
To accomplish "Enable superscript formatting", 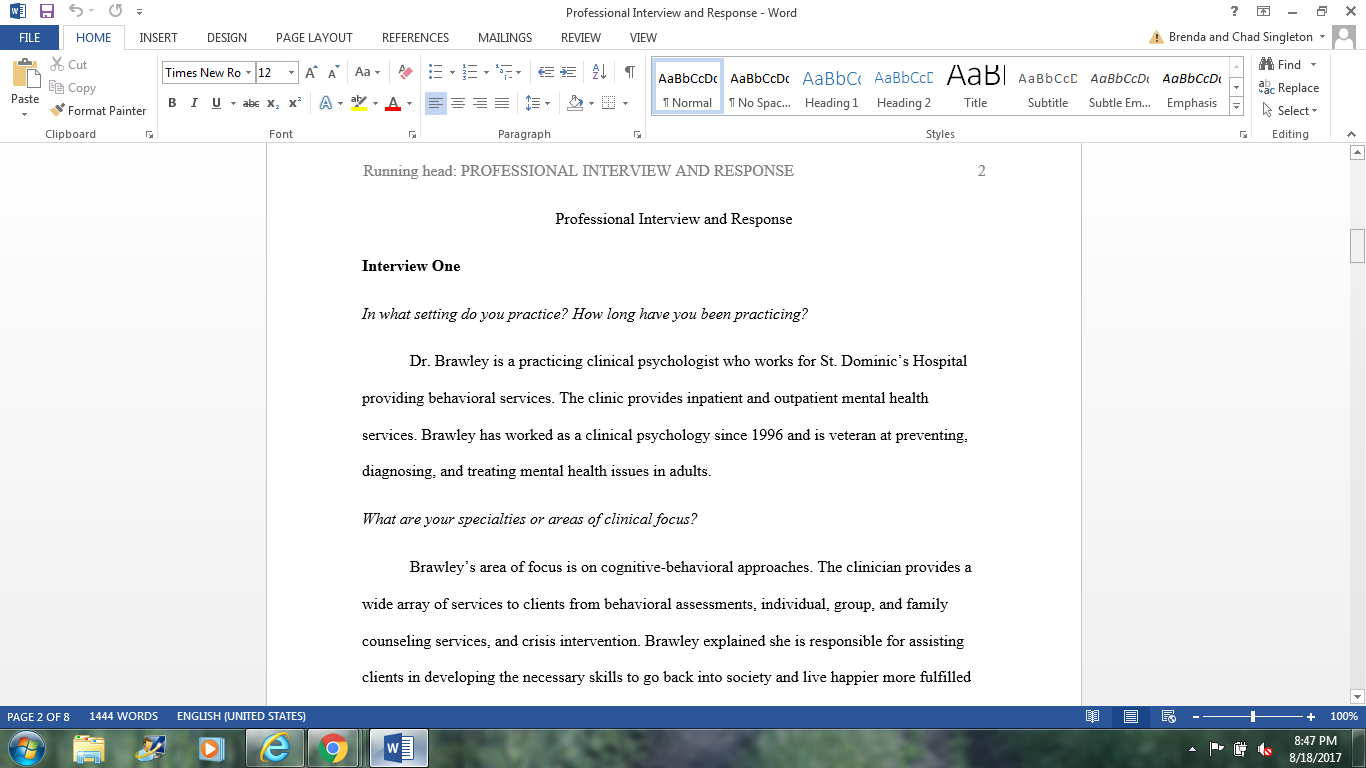I will tap(293, 103).
